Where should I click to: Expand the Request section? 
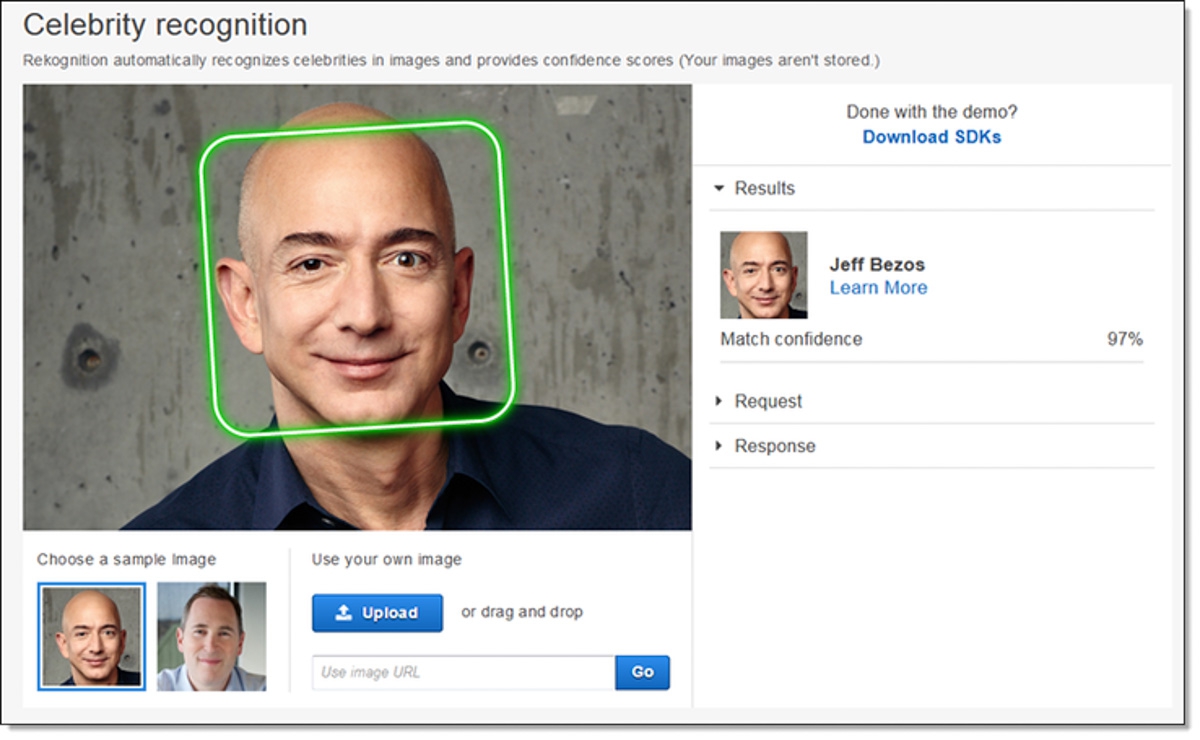[719, 401]
